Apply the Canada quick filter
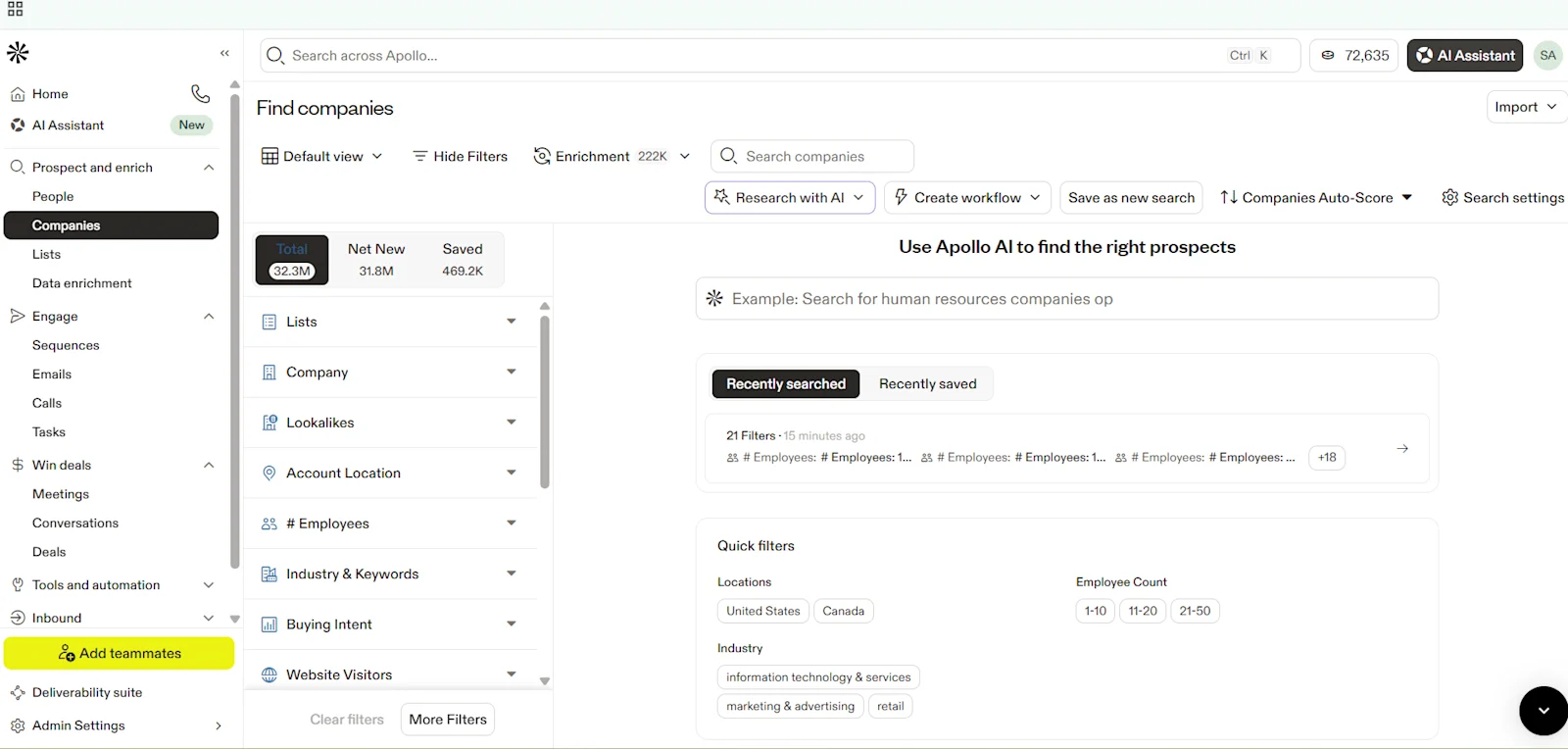 844,612
